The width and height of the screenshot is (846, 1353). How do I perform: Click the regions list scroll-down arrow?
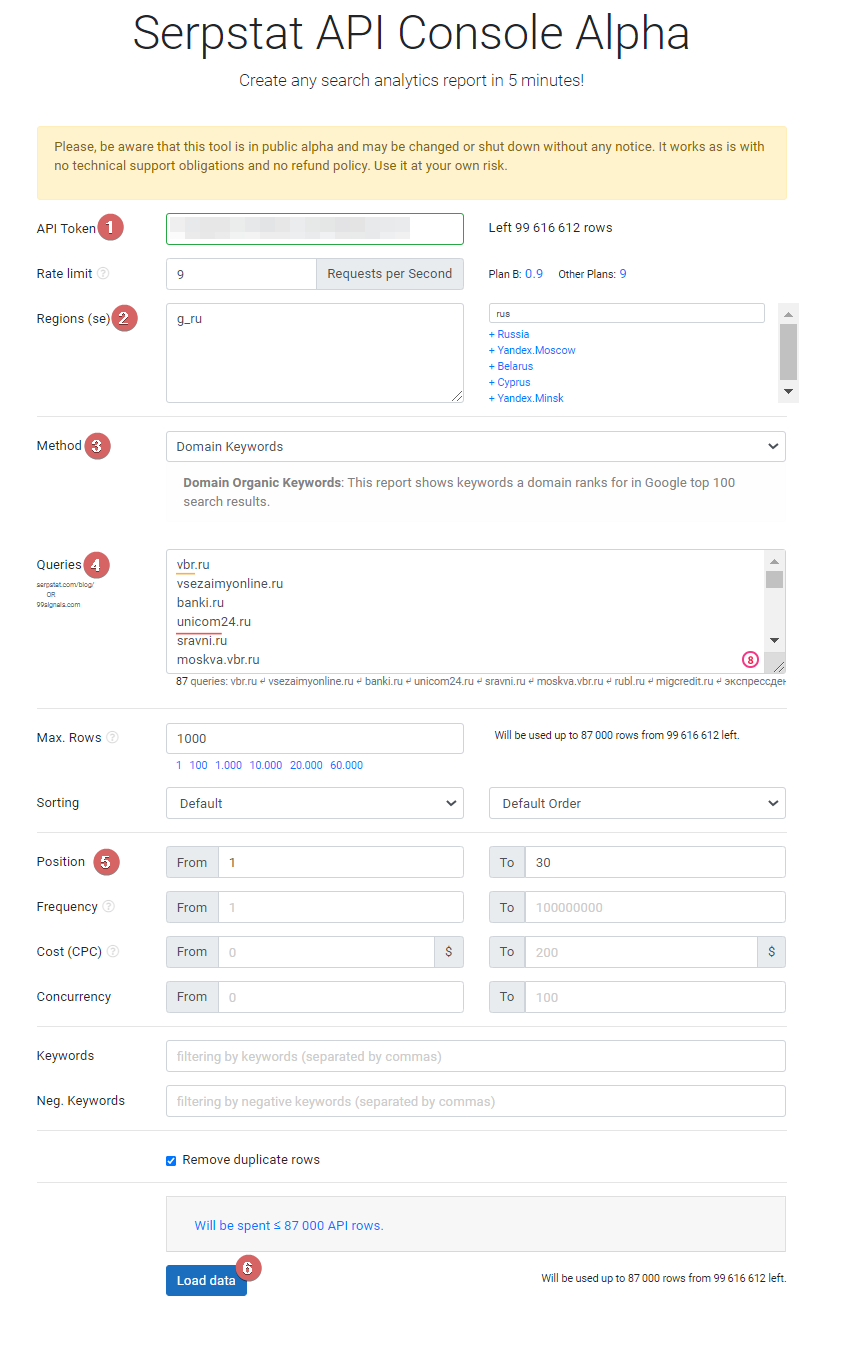tap(789, 392)
